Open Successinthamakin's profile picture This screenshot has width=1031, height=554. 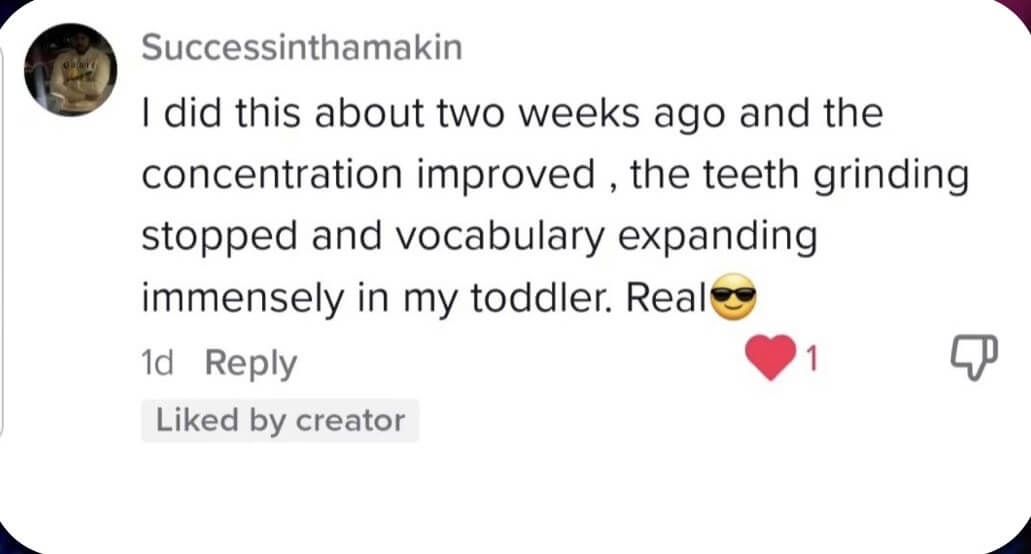tap(71, 70)
